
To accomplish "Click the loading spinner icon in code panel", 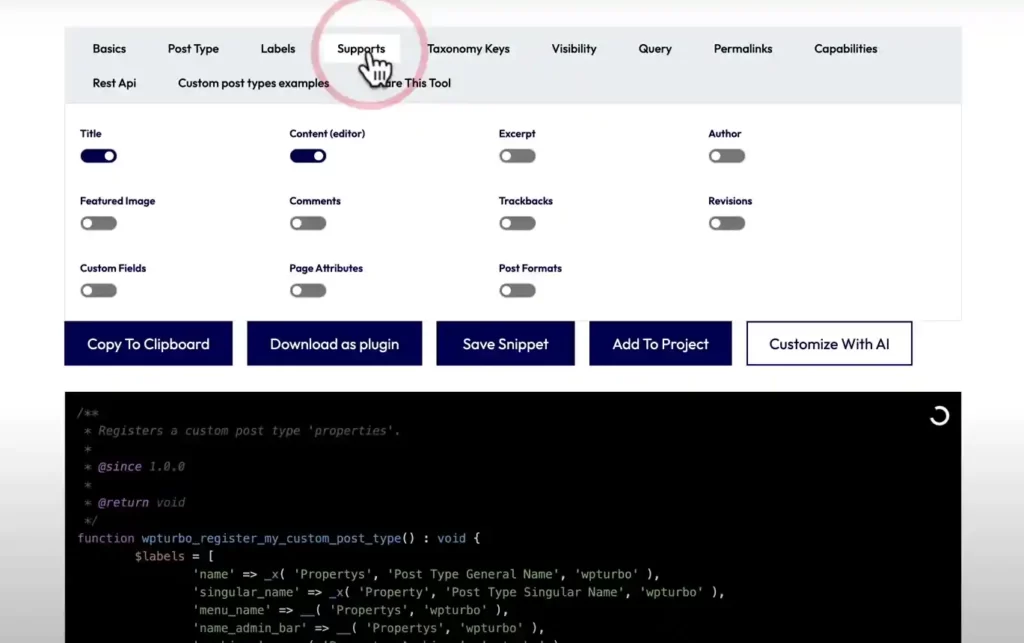I will click(x=939, y=416).
